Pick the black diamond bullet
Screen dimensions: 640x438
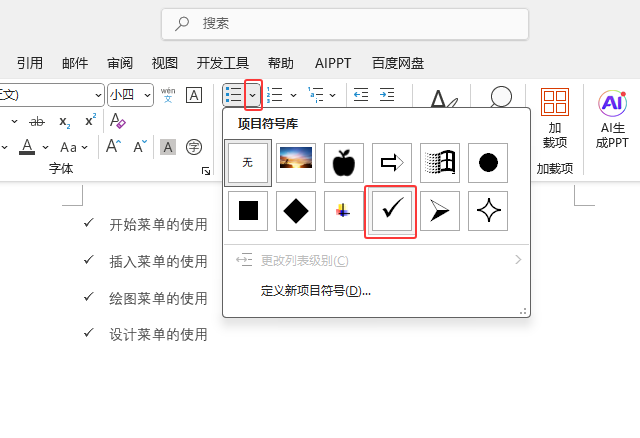pos(296,211)
